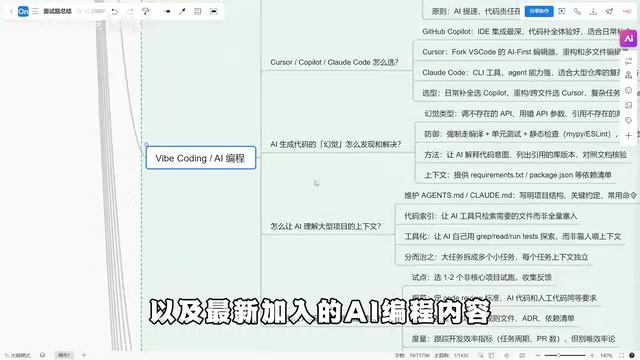Screen dimensions: 640x360
Task: Open the purple AI assistant
Action: (629, 39)
